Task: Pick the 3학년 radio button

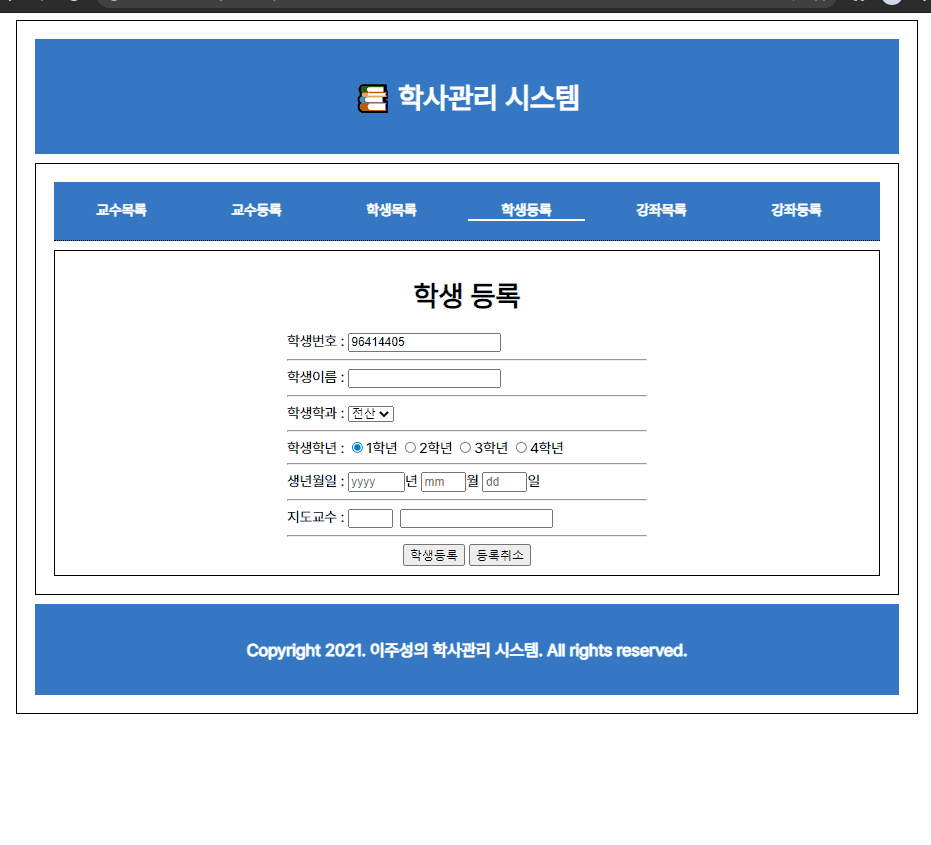Action: pos(466,448)
